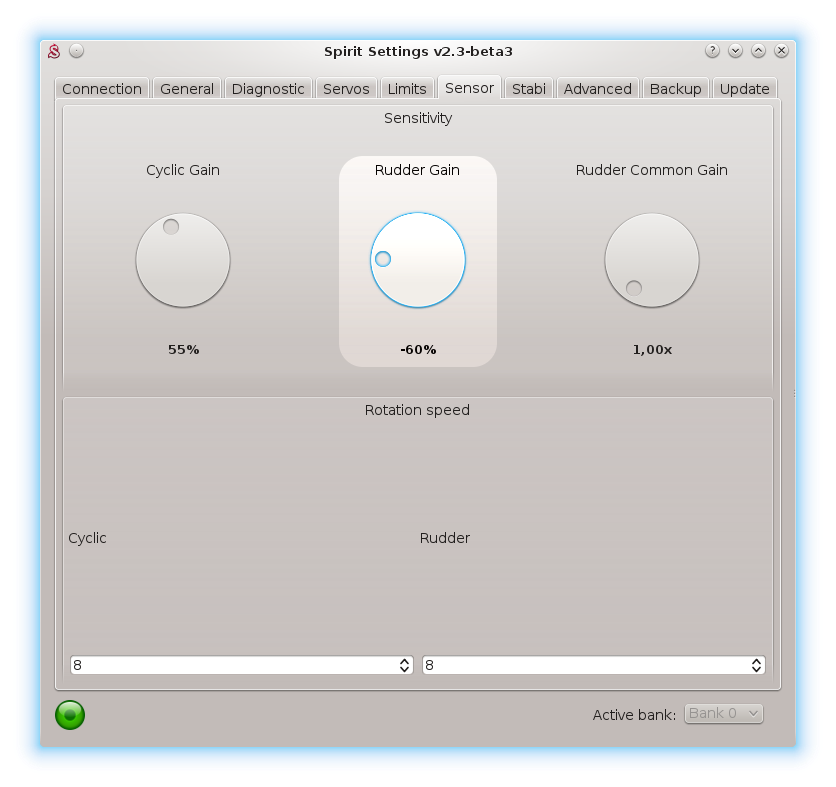The width and height of the screenshot is (836, 787).
Task: Click the pin button beside the app logo
Action: tap(77, 51)
